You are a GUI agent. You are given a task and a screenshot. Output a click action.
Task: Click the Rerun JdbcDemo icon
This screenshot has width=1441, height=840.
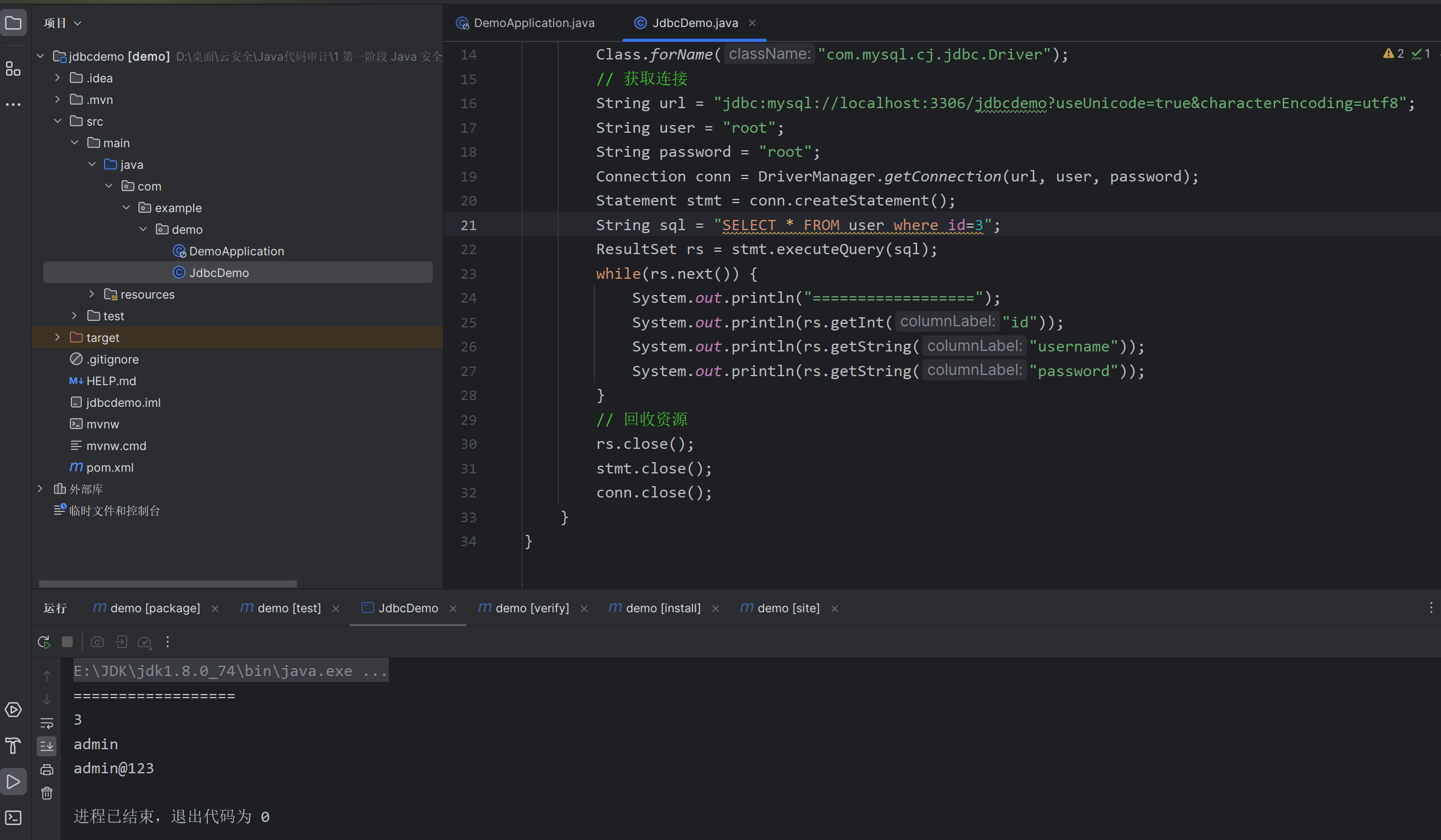[x=44, y=642]
